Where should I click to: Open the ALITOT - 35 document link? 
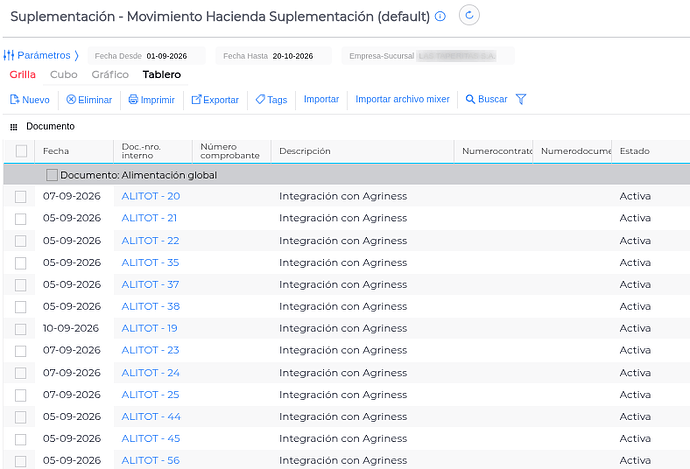click(x=150, y=263)
